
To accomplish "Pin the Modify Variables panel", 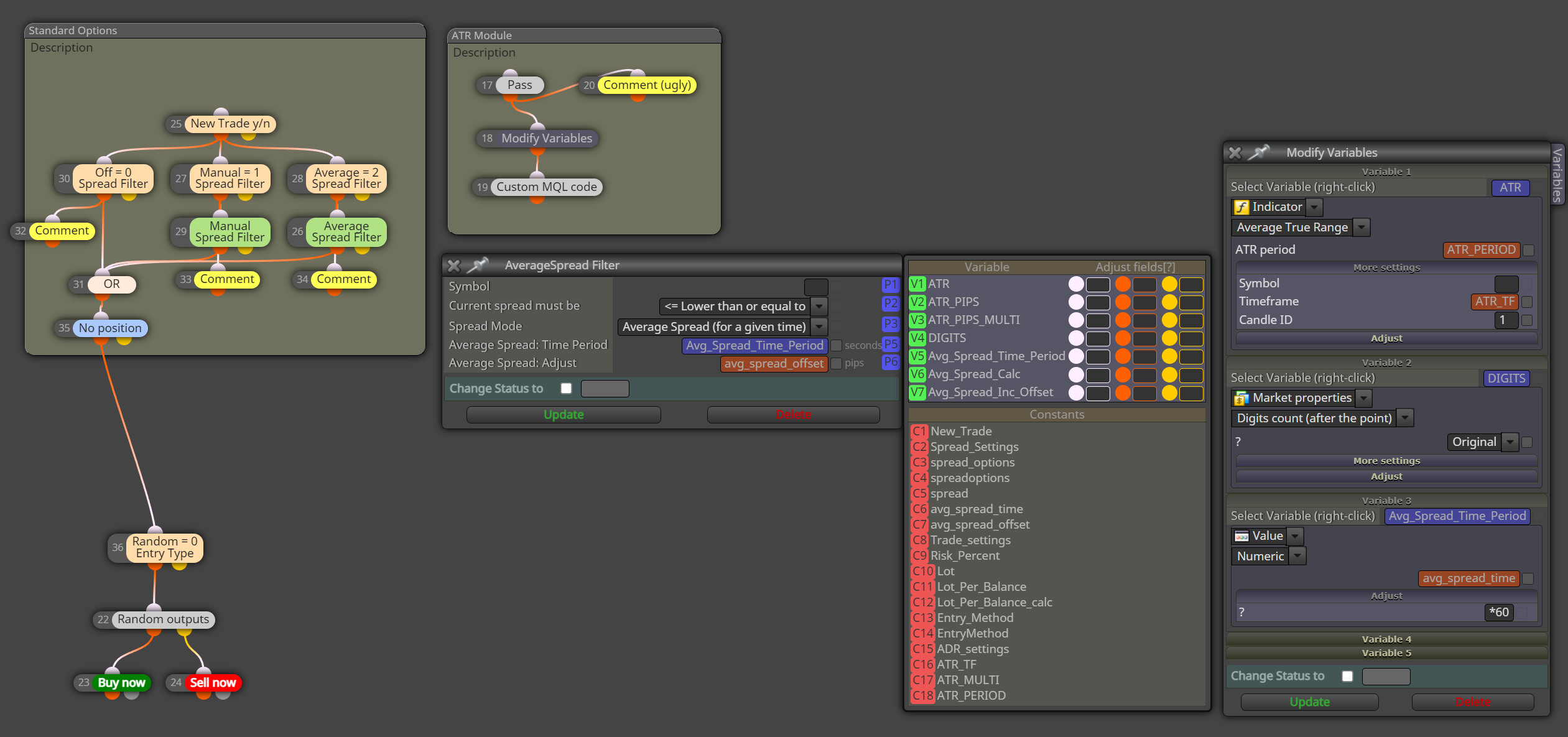I will (x=1260, y=152).
